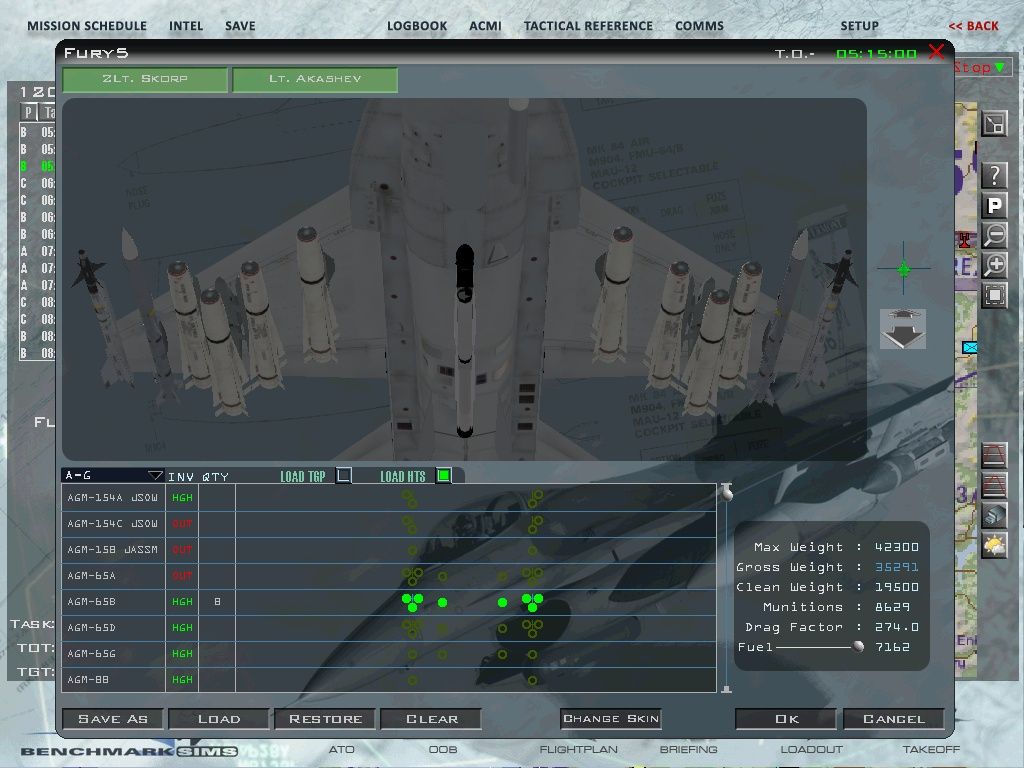Click the SAVE AS button
Image resolution: width=1024 pixels, height=768 pixels.
tap(113, 719)
